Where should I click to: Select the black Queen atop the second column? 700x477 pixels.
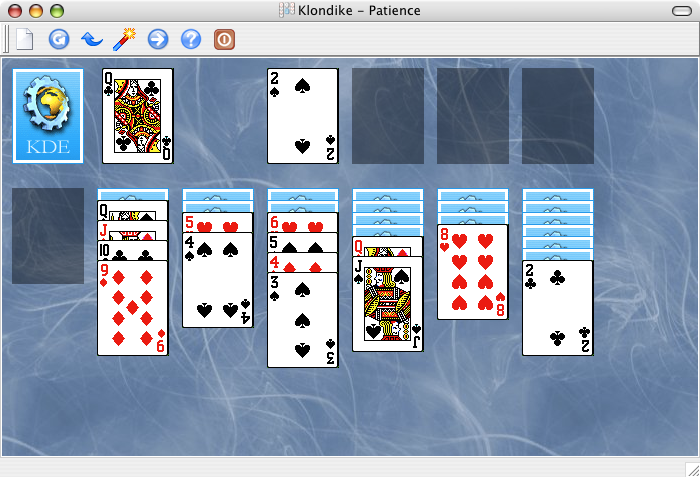click(133, 211)
